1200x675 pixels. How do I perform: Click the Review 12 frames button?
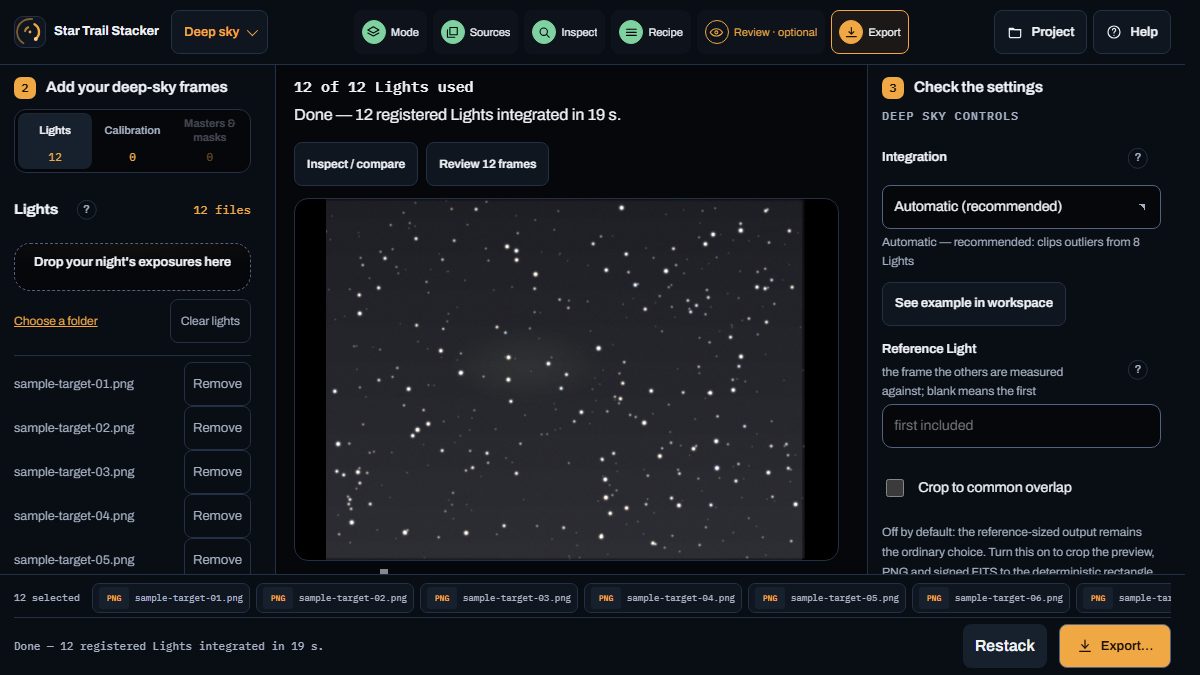click(487, 164)
